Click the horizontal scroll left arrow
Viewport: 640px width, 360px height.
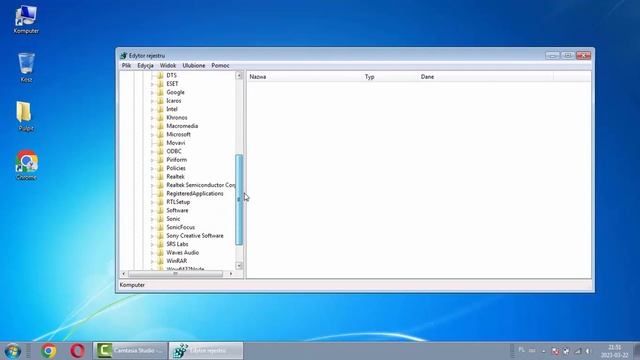tap(124, 274)
